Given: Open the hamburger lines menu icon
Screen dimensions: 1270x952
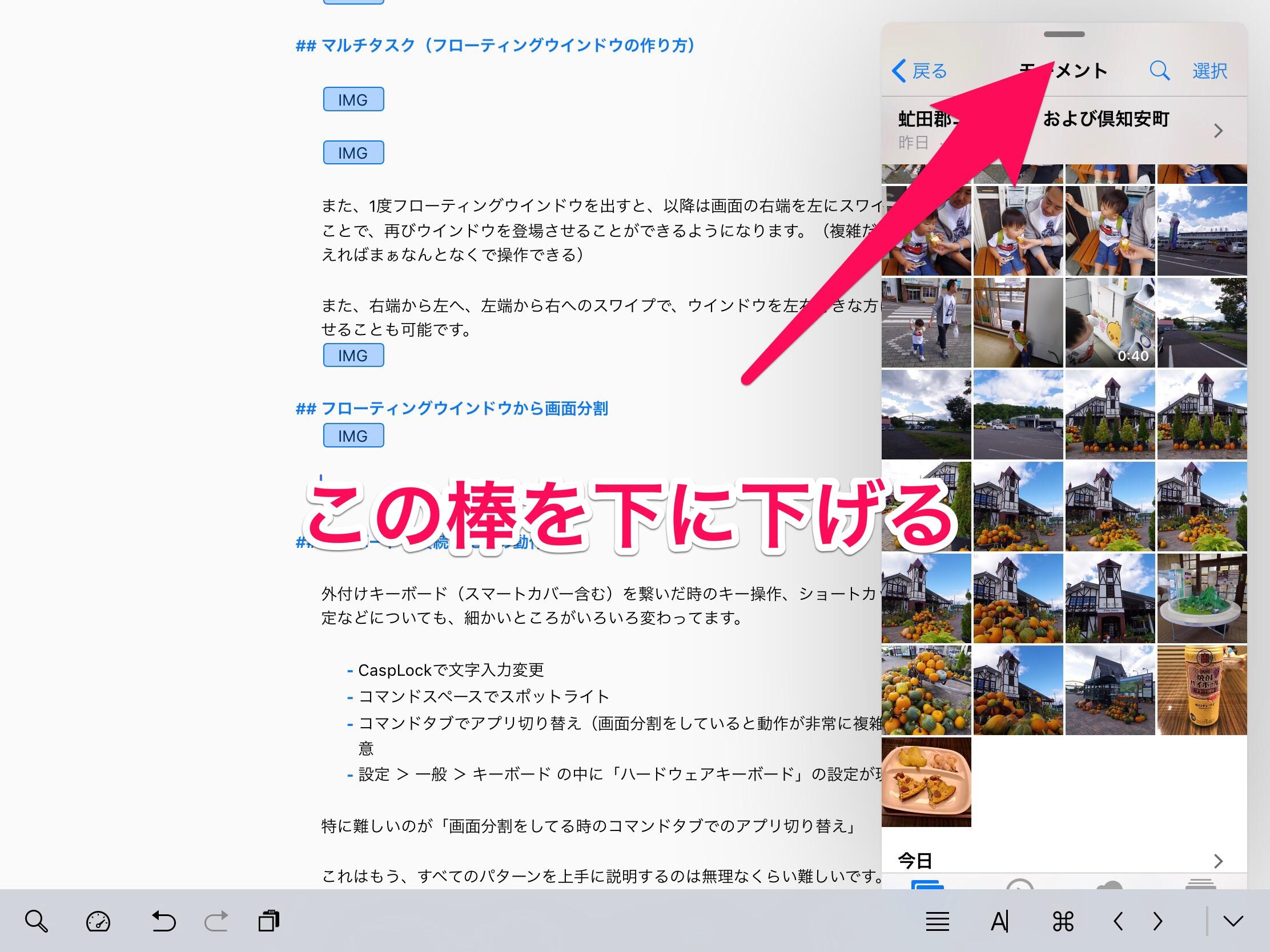Looking at the screenshot, I should 937,922.
